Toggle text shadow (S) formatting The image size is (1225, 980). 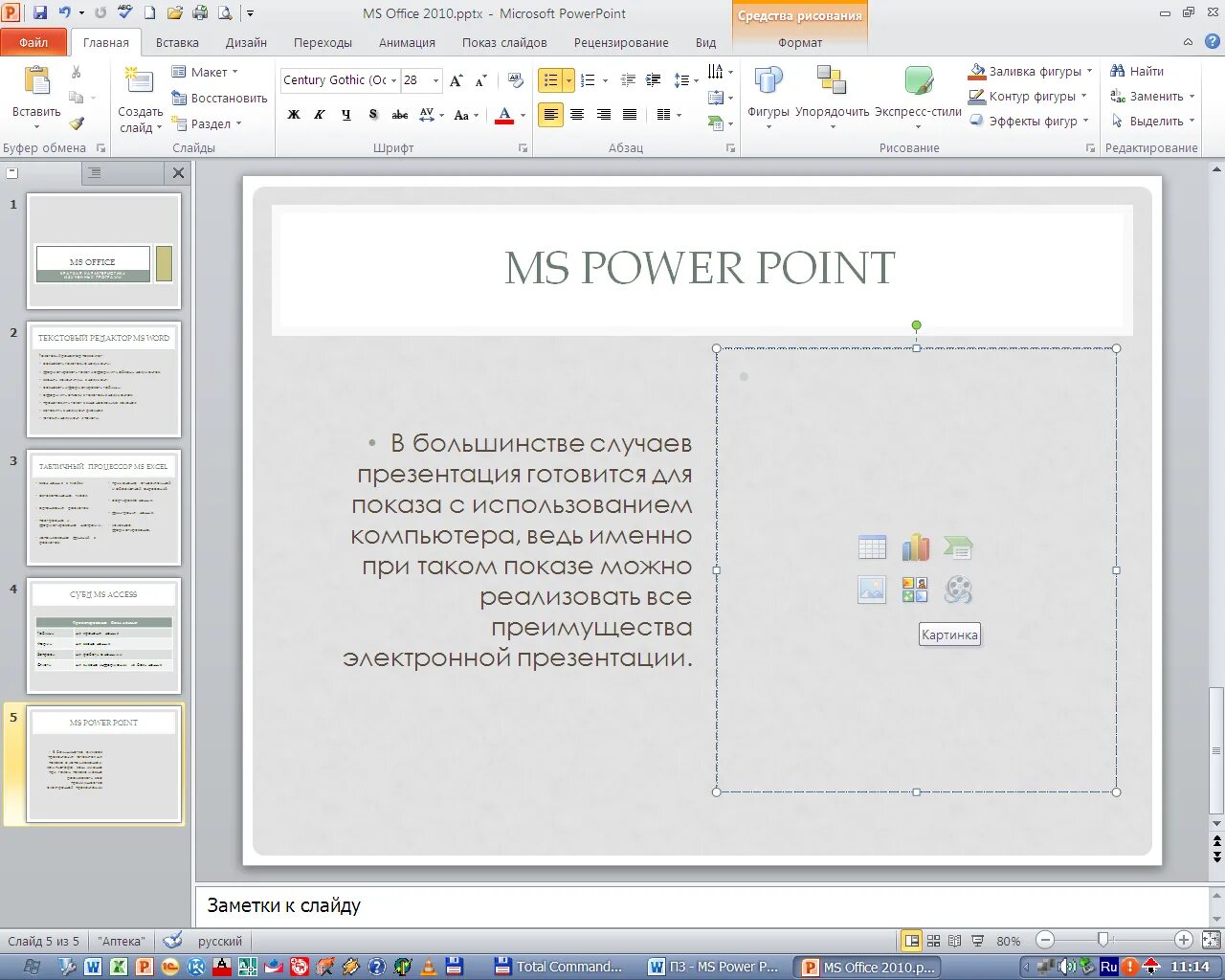(373, 115)
